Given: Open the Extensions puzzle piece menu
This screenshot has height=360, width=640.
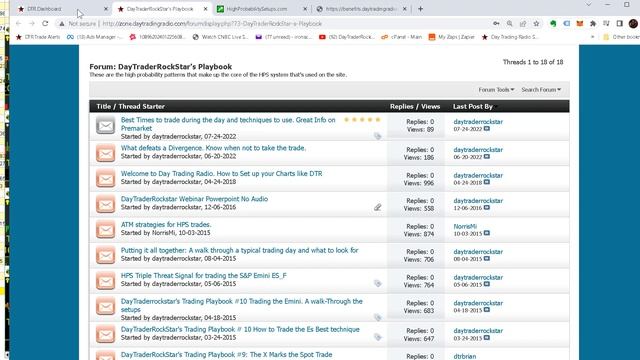Looking at the screenshot, I should [593, 24].
